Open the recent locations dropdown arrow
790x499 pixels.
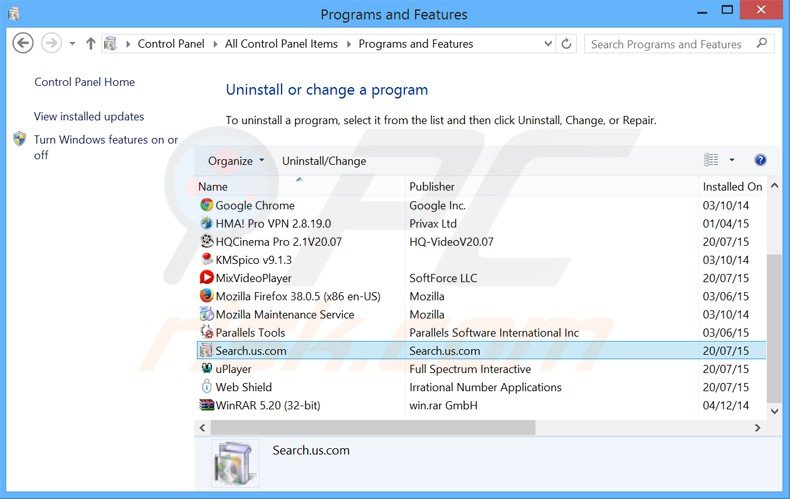click(72, 44)
